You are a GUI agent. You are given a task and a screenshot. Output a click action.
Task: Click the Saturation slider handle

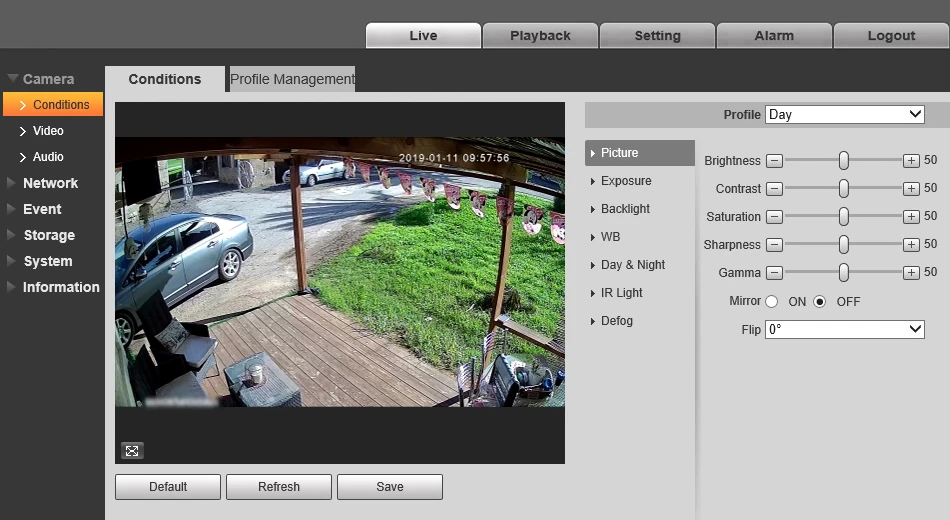point(843,216)
